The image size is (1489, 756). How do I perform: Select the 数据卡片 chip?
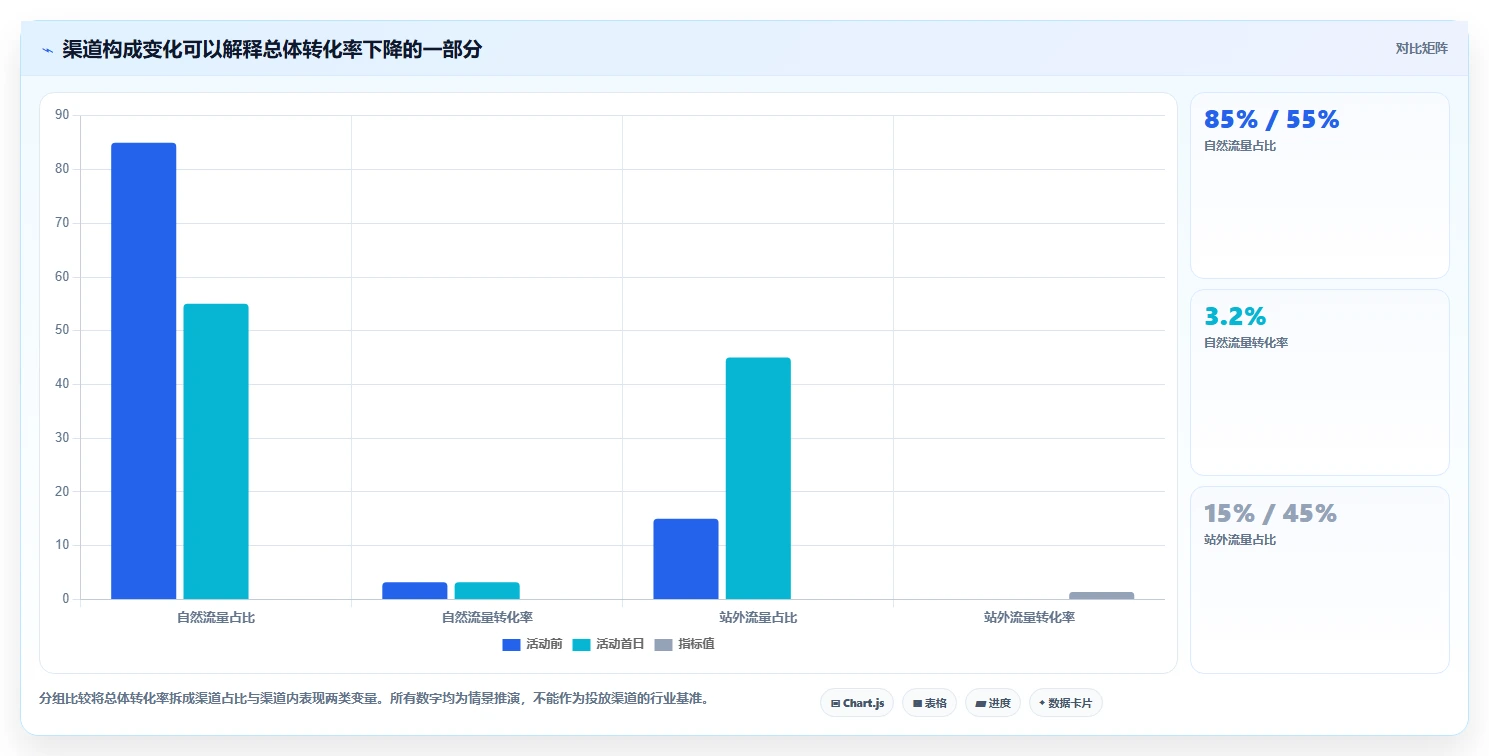1066,703
